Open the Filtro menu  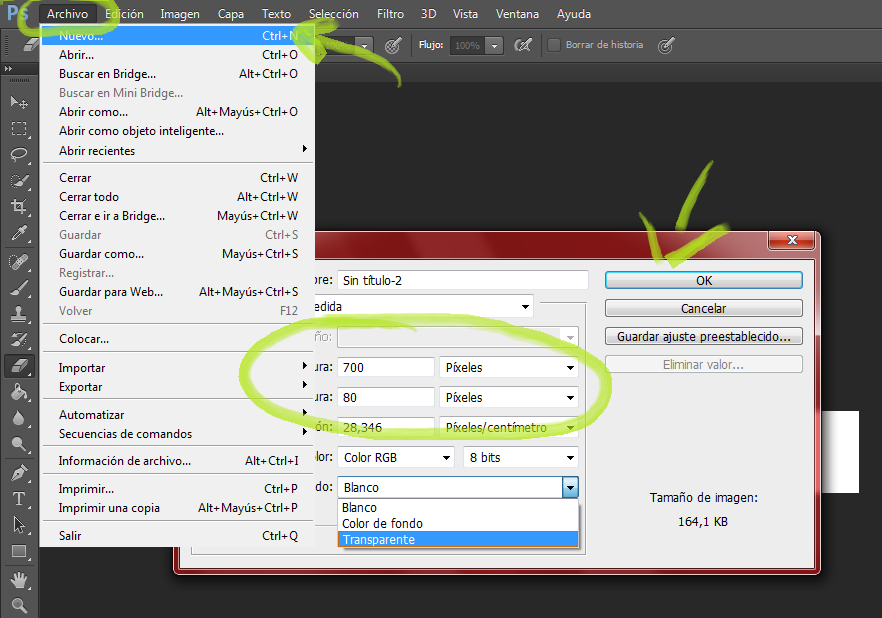pos(390,13)
